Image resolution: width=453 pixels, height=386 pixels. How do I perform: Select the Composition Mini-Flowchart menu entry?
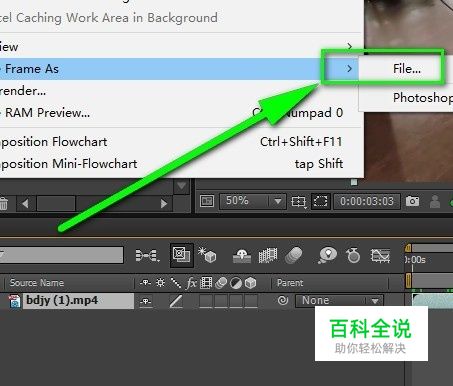[180, 163]
